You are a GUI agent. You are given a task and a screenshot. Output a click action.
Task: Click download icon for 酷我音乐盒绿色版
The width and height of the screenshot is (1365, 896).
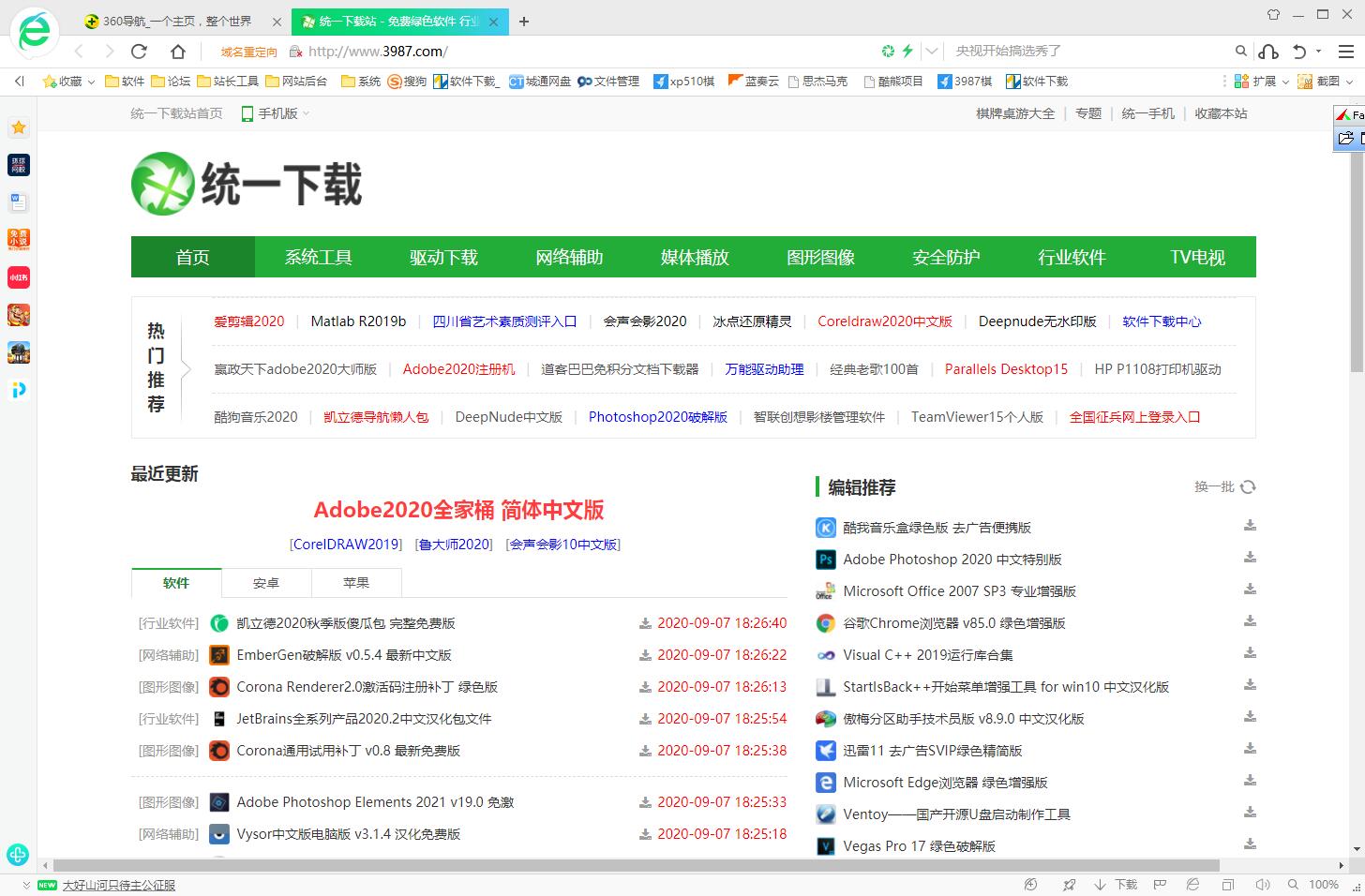pos(1250,526)
